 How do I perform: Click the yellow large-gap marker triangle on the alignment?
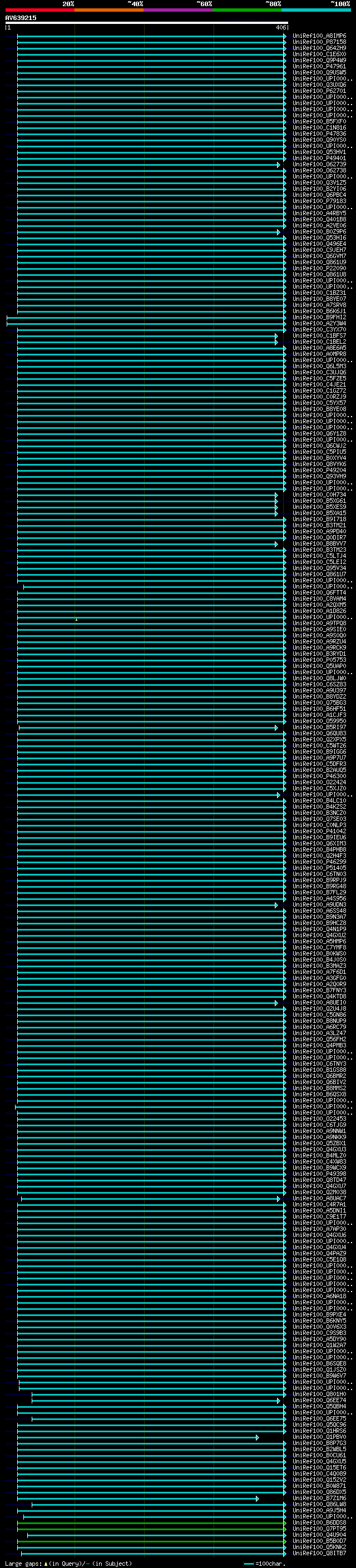pyautogui.click(x=76, y=620)
